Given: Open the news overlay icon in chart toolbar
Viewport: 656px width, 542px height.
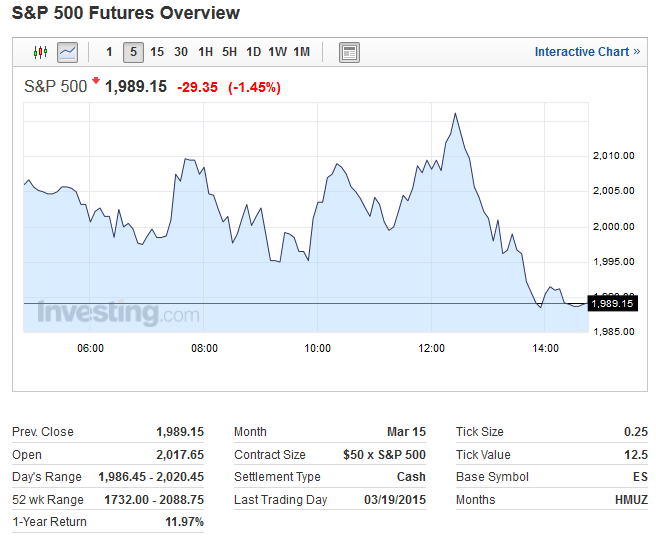Looking at the screenshot, I should click(x=349, y=53).
